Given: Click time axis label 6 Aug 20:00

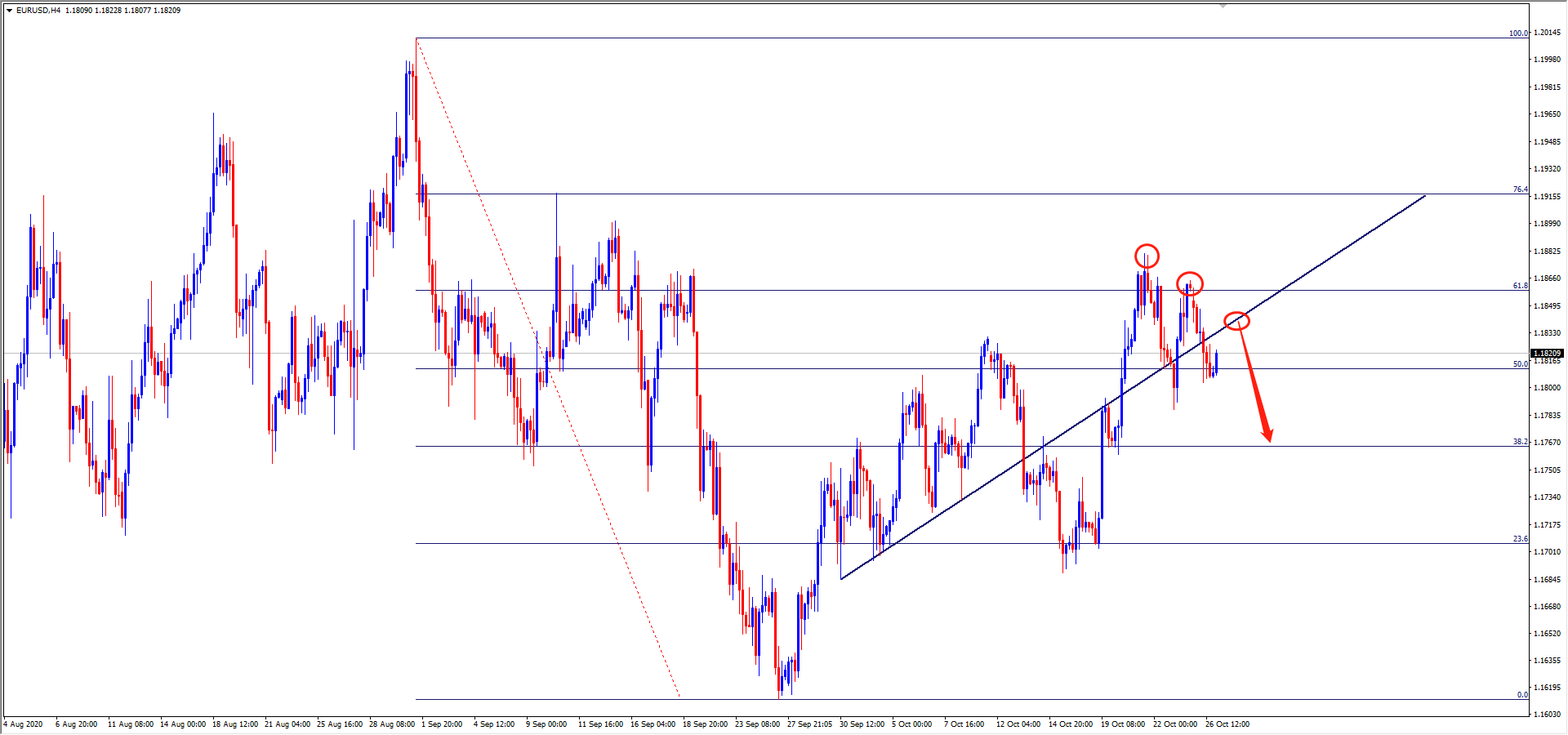Looking at the screenshot, I should tap(76, 724).
